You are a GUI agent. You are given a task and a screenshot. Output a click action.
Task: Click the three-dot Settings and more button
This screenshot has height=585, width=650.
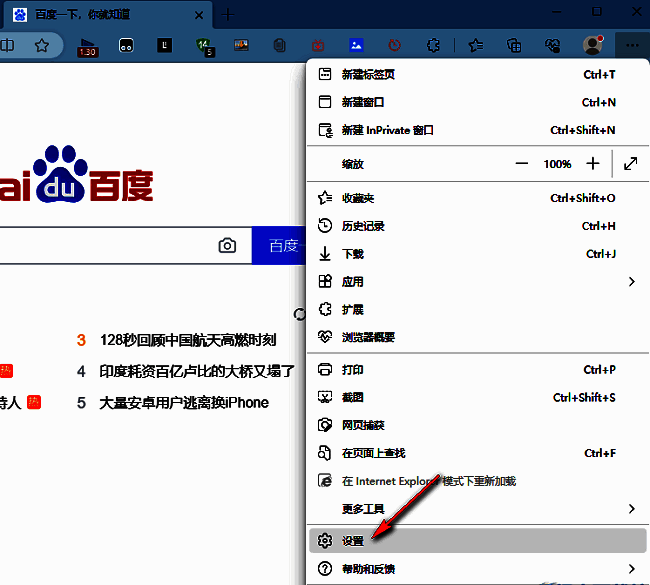[631, 45]
